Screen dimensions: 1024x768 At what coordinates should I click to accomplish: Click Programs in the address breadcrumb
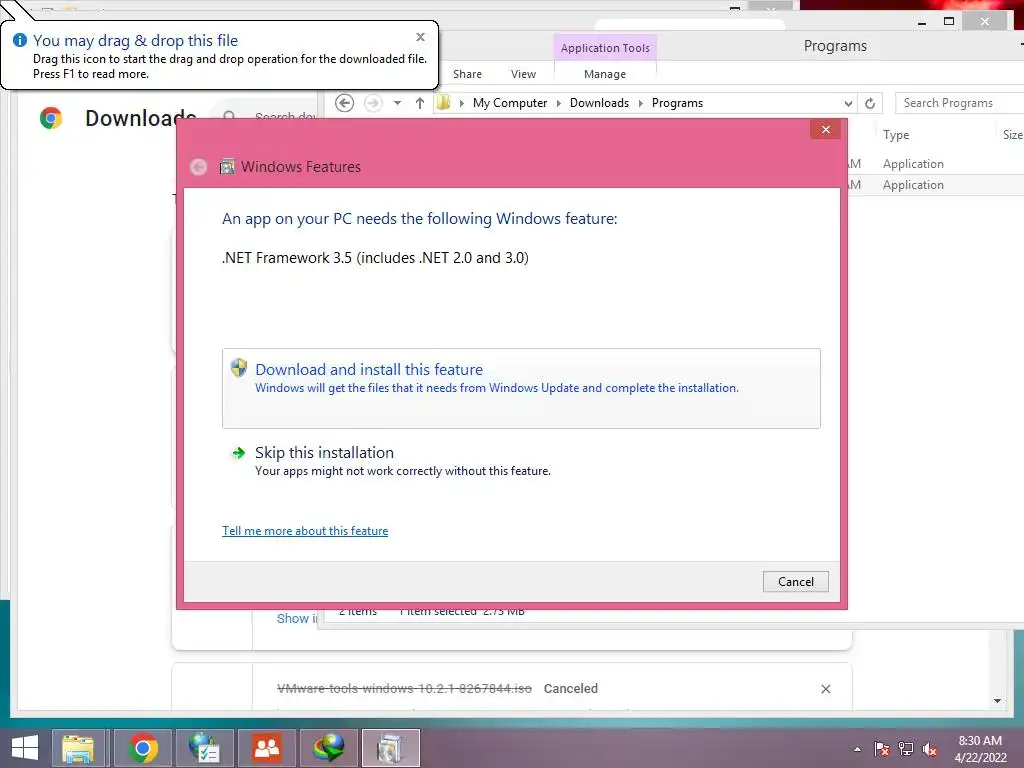click(677, 103)
